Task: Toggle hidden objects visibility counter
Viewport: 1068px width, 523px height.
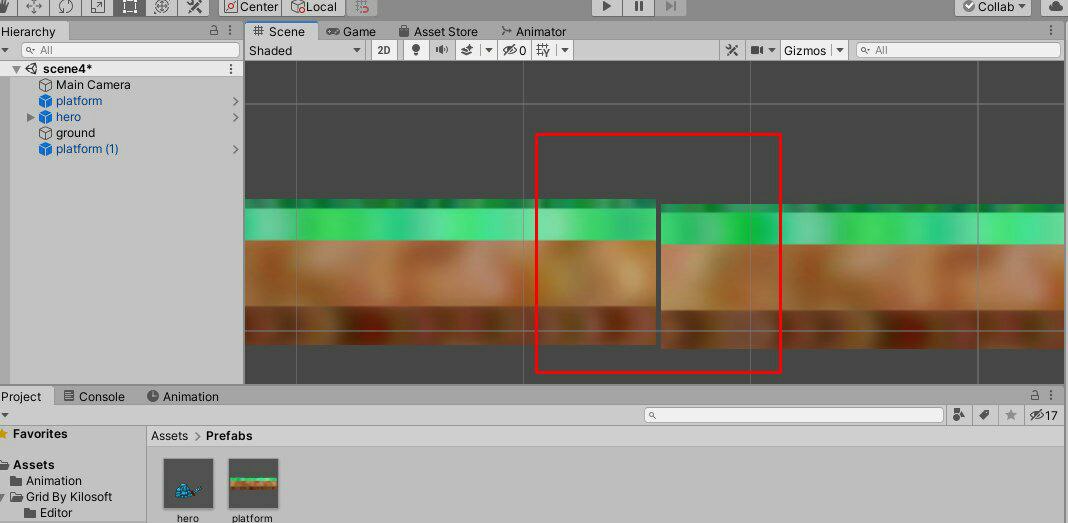Action: [x=514, y=50]
